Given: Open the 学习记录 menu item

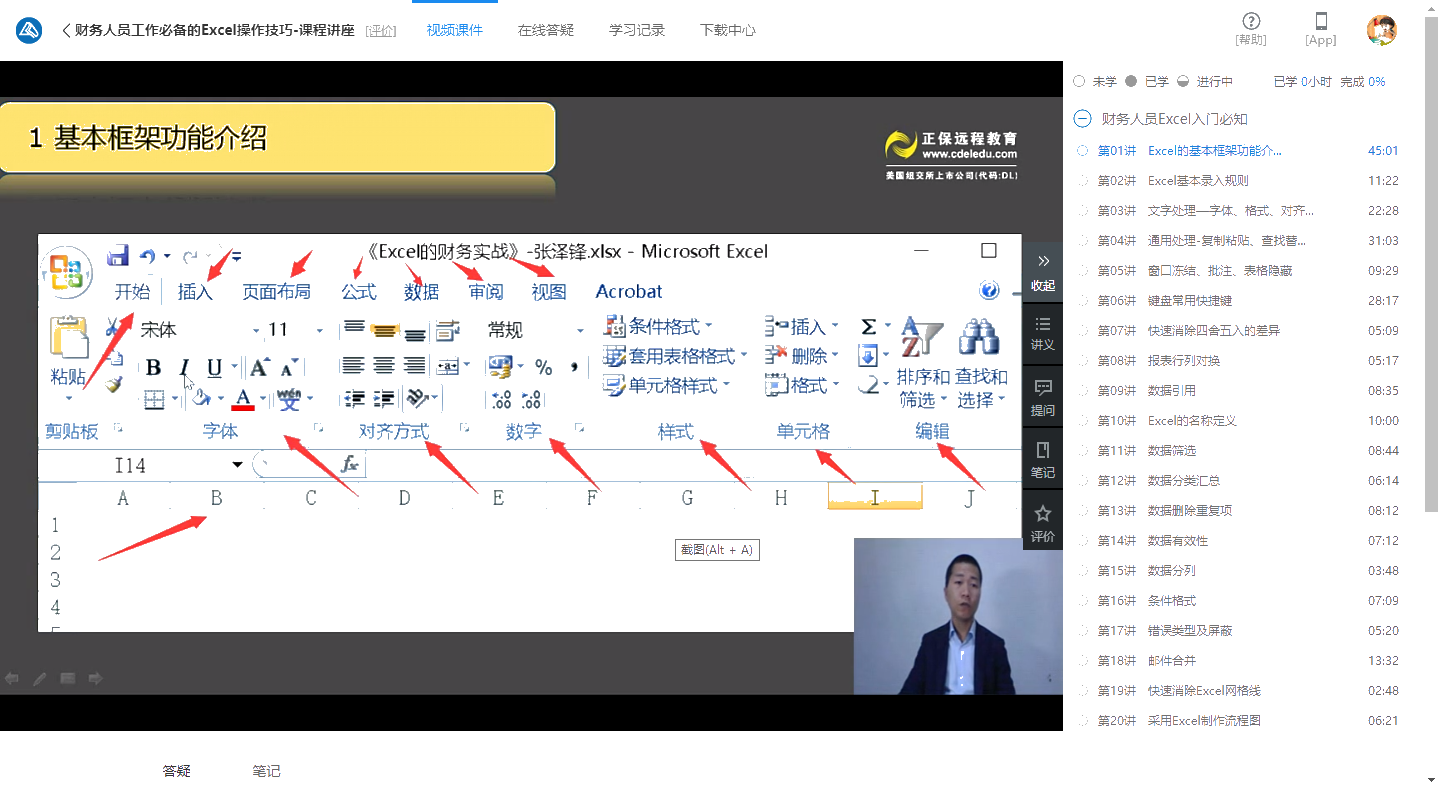Looking at the screenshot, I should click(x=636, y=29).
